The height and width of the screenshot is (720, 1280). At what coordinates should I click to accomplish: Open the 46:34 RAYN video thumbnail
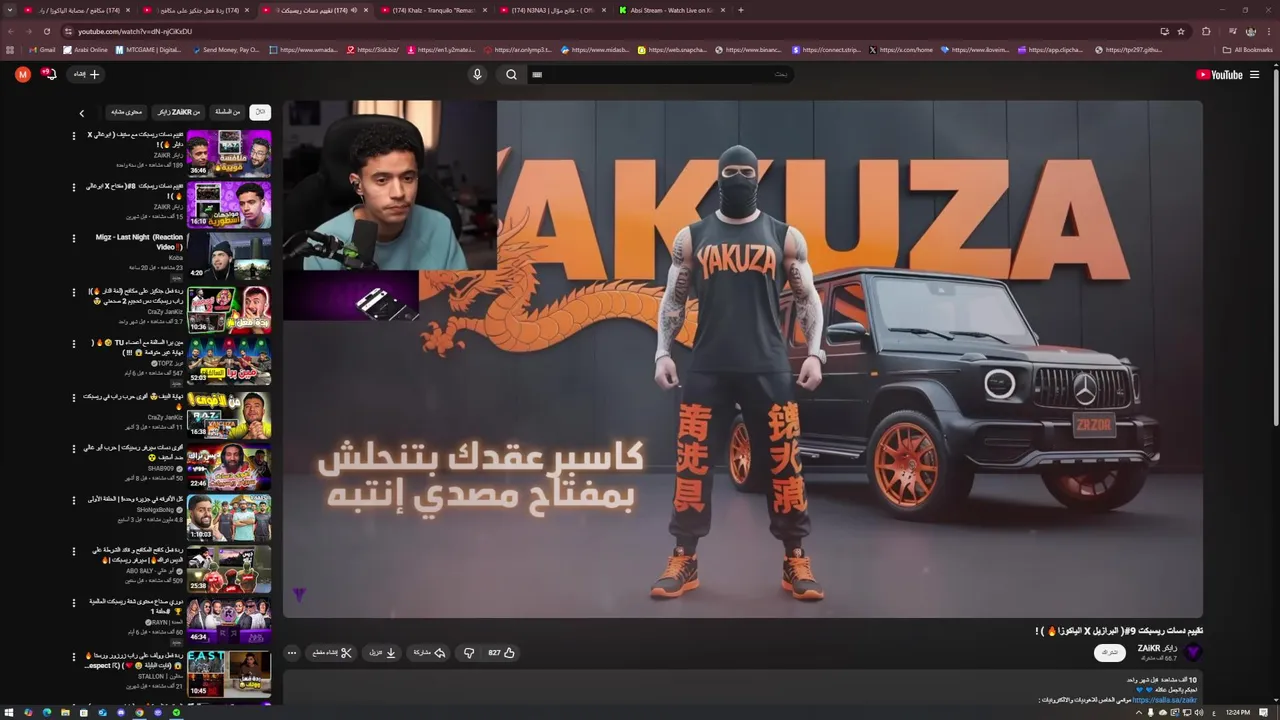pos(229,620)
